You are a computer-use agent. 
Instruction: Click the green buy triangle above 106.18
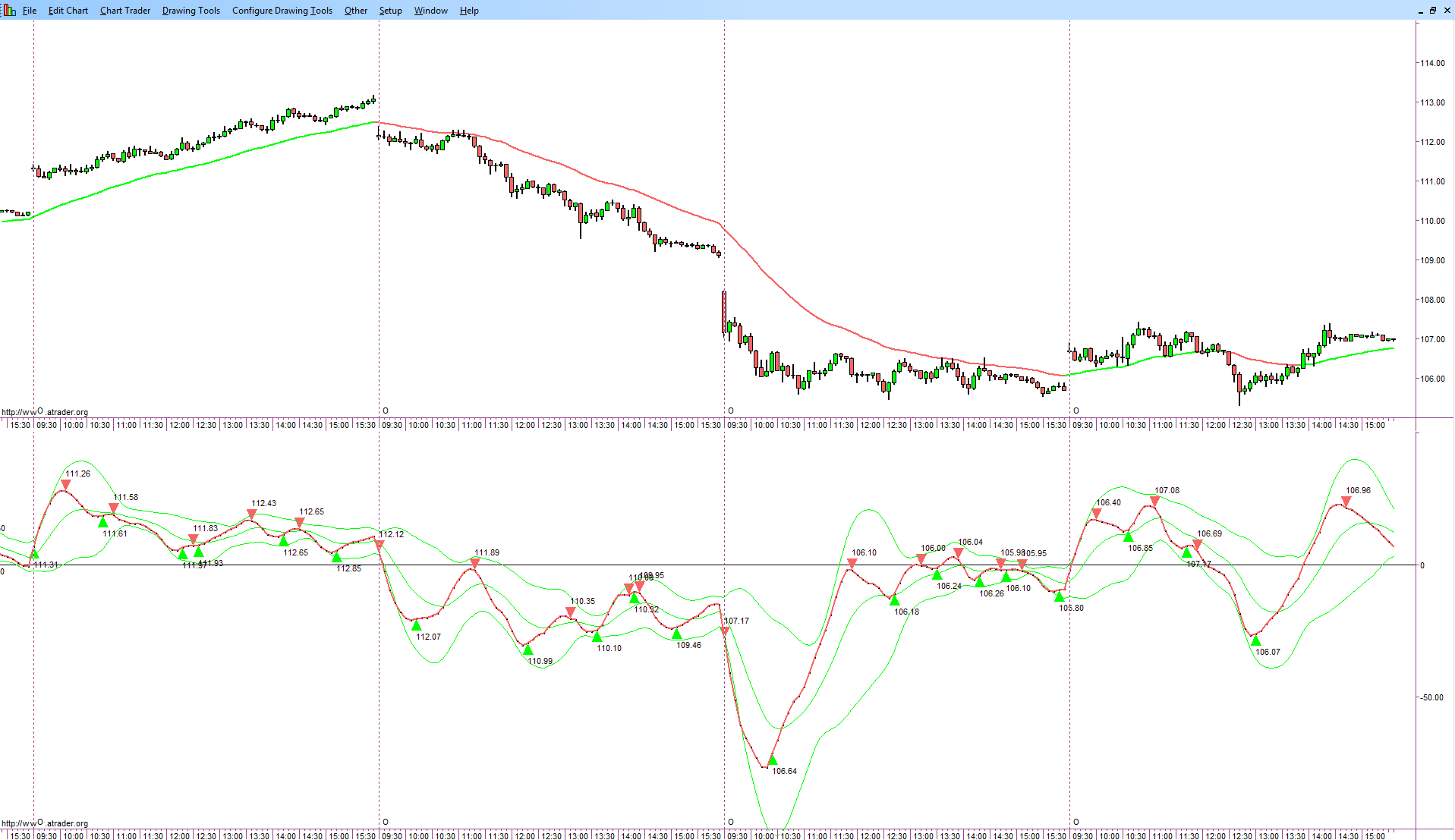(x=895, y=600)
